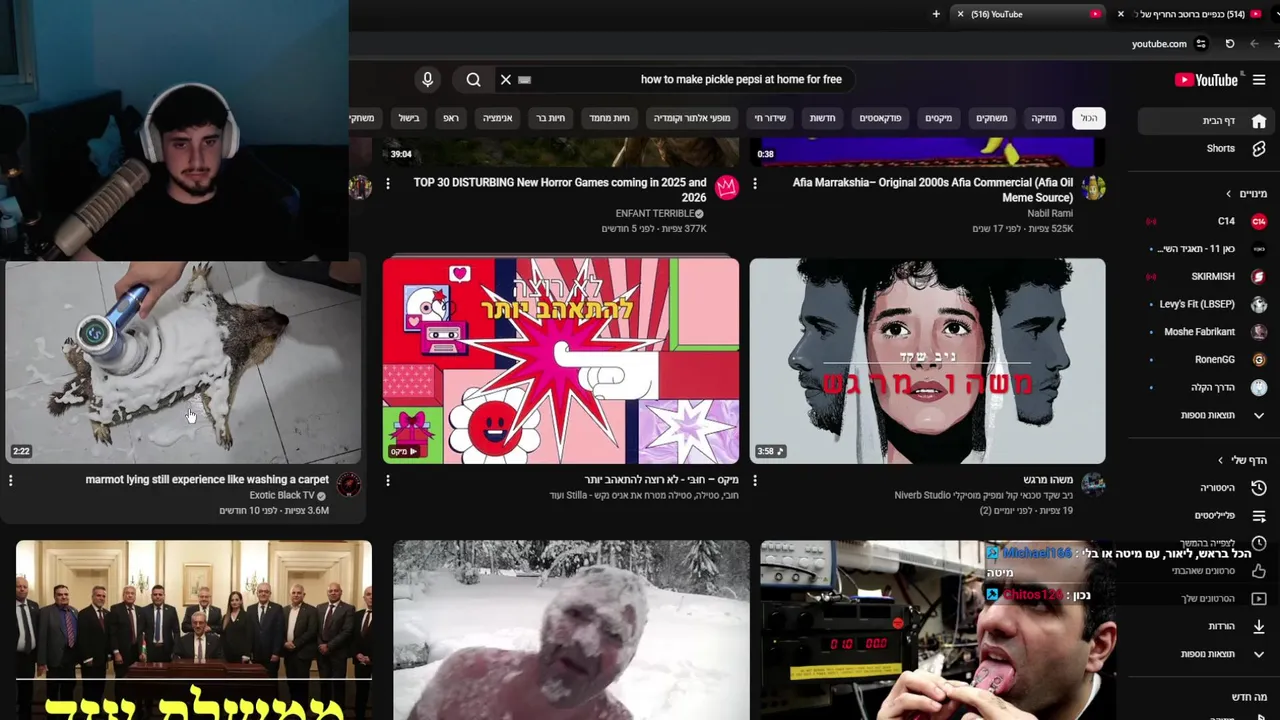1280x720 pixels.
Task: Close the (516) YouTube browser tab
Action: click(x=960, y=14)
